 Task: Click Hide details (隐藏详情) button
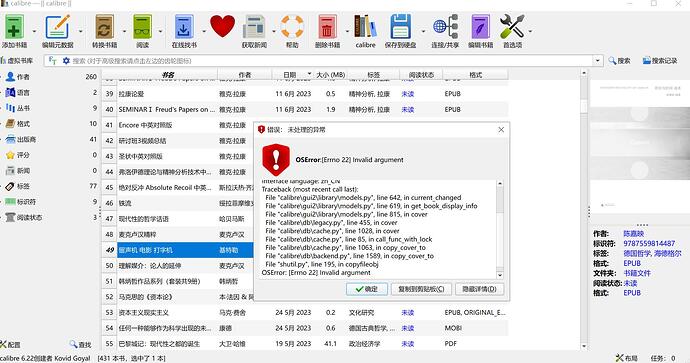(479, 289)
